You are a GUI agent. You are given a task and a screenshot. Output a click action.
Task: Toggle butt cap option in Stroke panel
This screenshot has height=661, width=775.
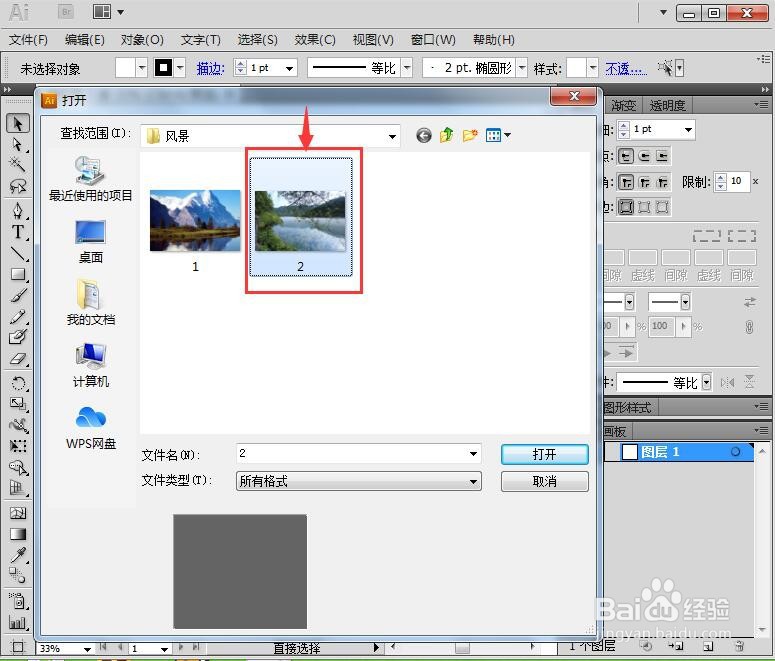click(x=626, y=157)
